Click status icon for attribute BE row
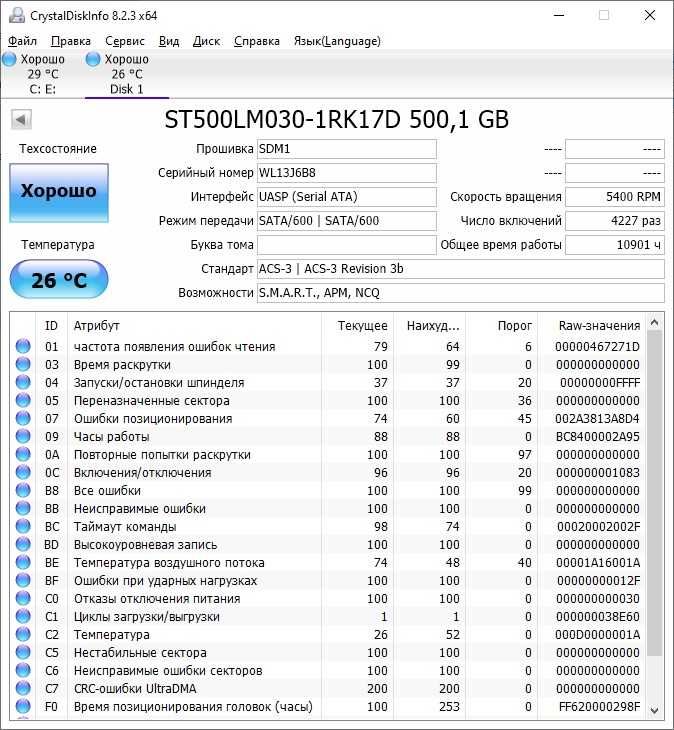The width and height of the screenshot is (674, 730). [23, 562]
